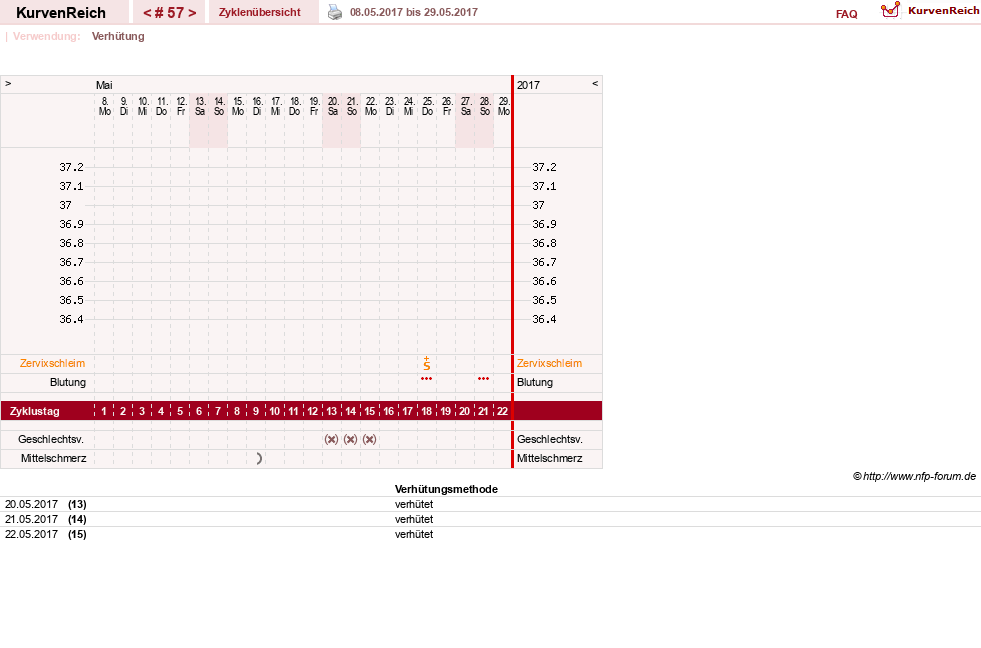The image size is (981, 648).
Task: Expand chart with the > arrow left of Mai
Action: coord(8,84)
